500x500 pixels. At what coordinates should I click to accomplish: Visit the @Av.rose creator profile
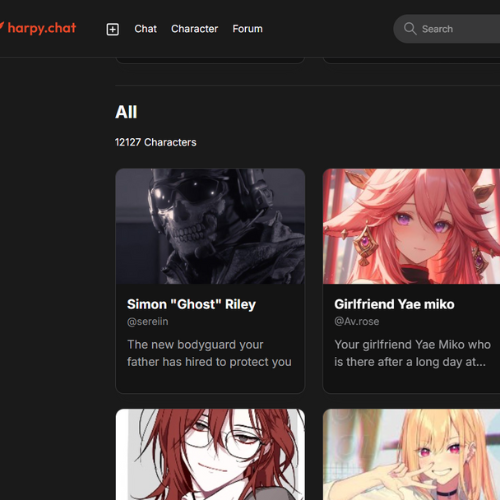[357, 322]
